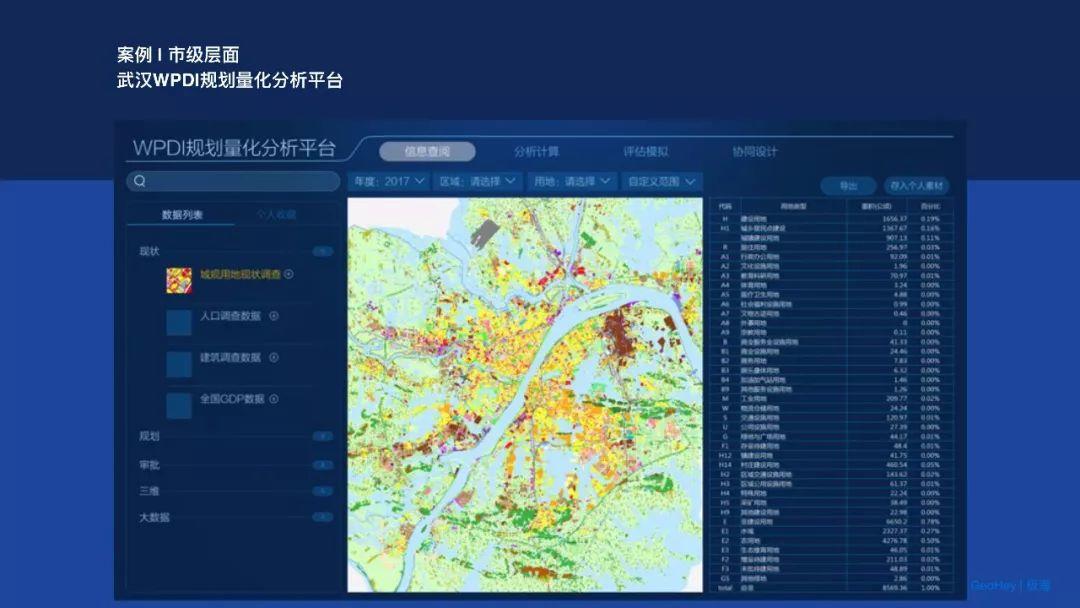Click table row F2 with area 211.03

(832, 560)
